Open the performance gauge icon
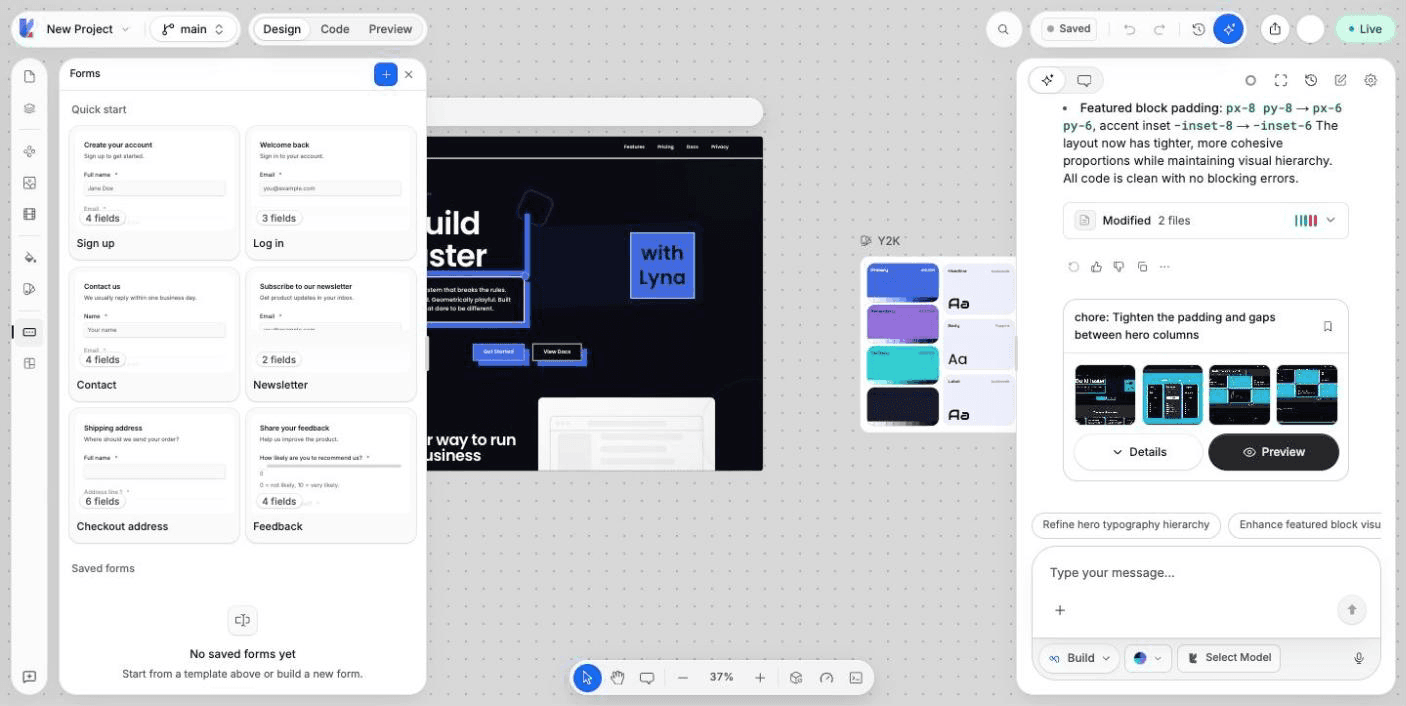 [826, 677]
